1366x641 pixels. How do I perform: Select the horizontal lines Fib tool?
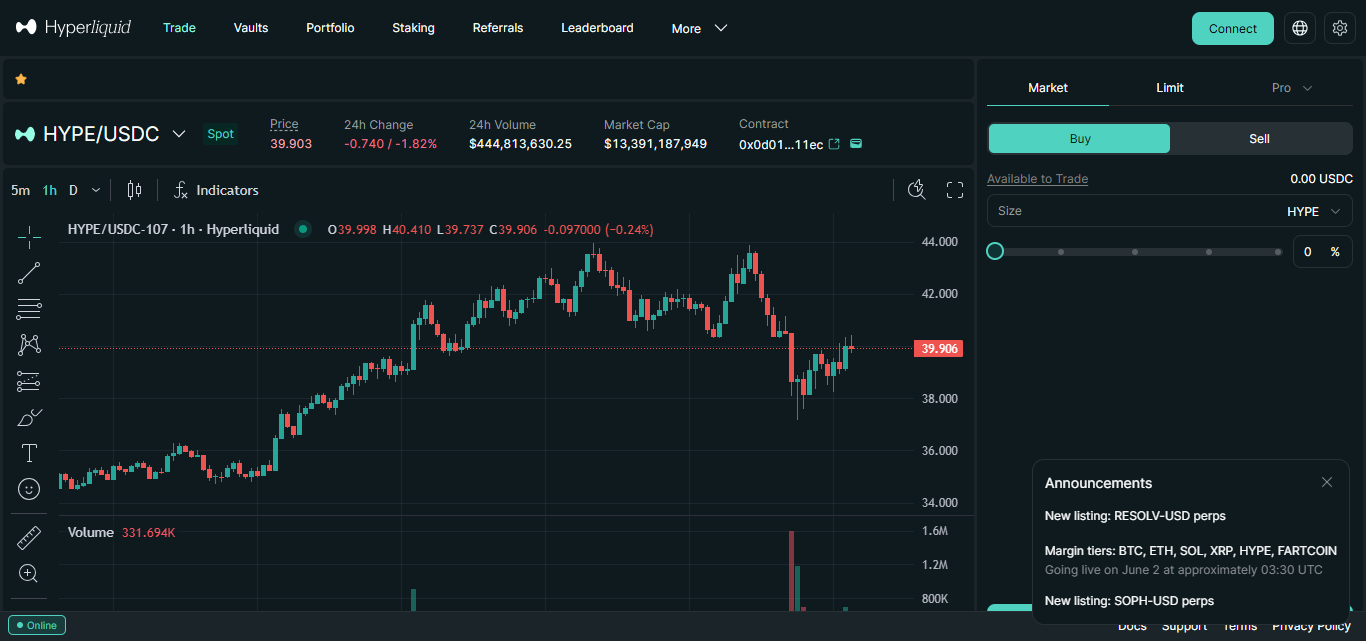pos(29,309)
